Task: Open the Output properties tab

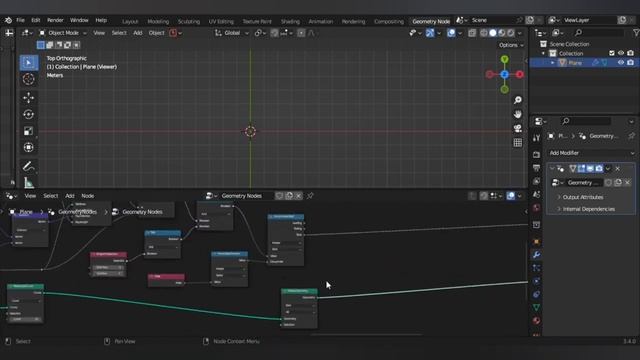Action: [x=536, y=168]
